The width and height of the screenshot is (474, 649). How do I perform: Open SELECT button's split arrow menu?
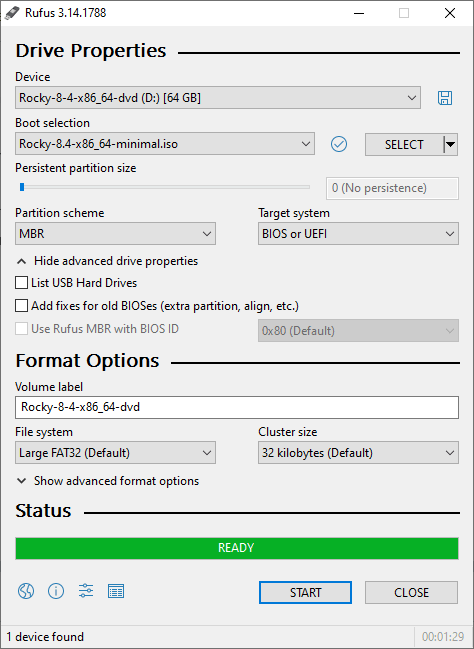pos(450,144)
